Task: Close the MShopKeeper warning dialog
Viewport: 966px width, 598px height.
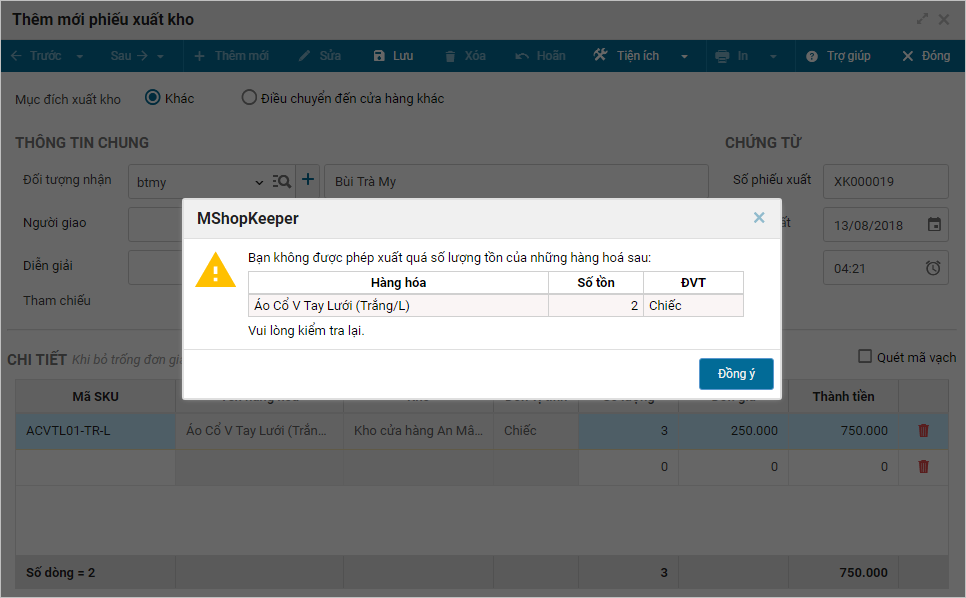Action: tap(759, 217)
